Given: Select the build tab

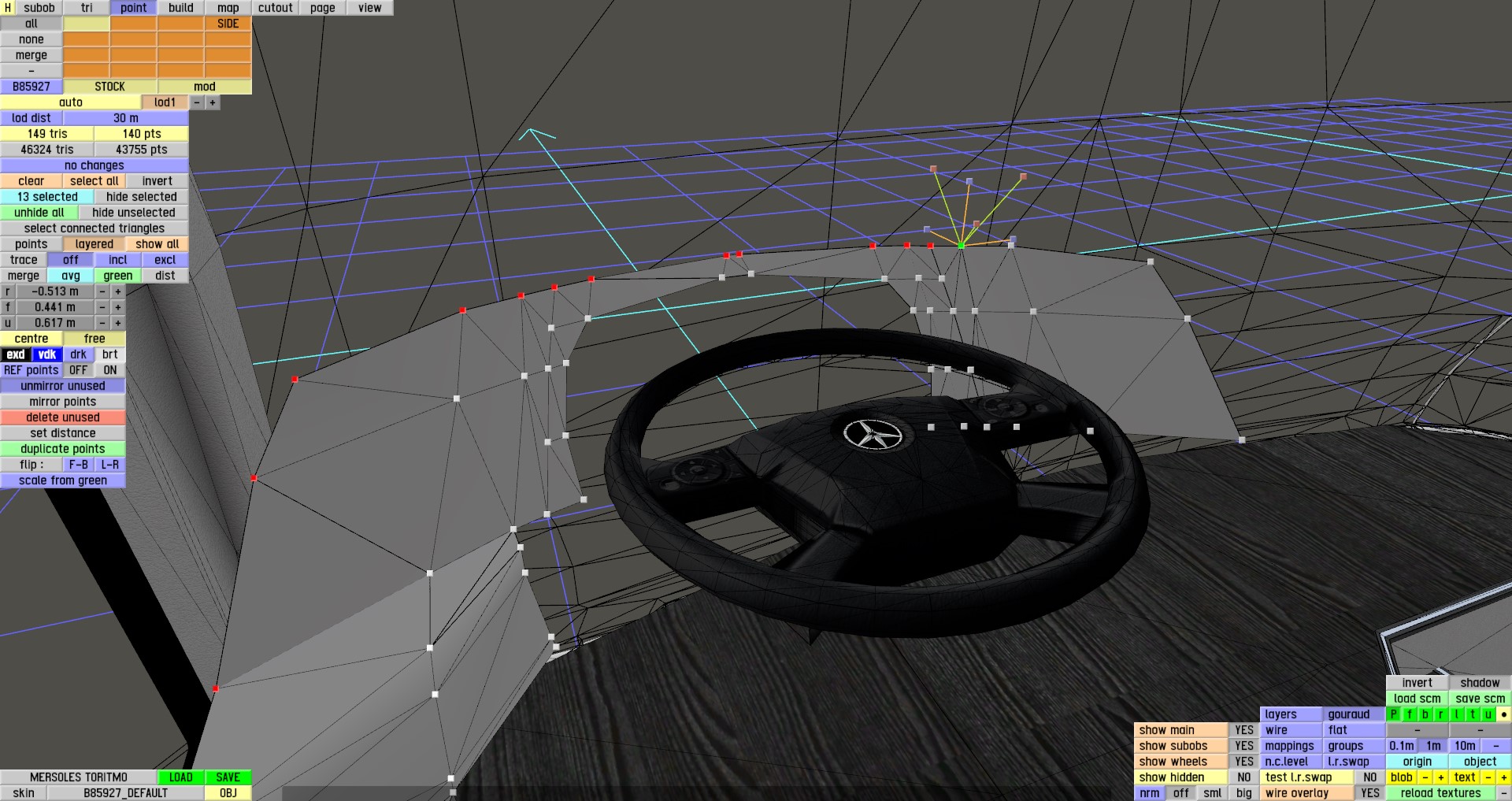Looking at the screenshot, I should [x=181, y=8].
